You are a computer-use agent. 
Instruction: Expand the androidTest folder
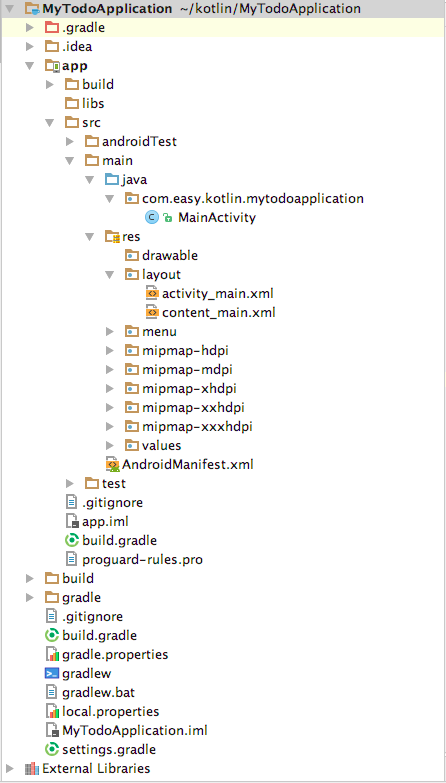point(70,142)
